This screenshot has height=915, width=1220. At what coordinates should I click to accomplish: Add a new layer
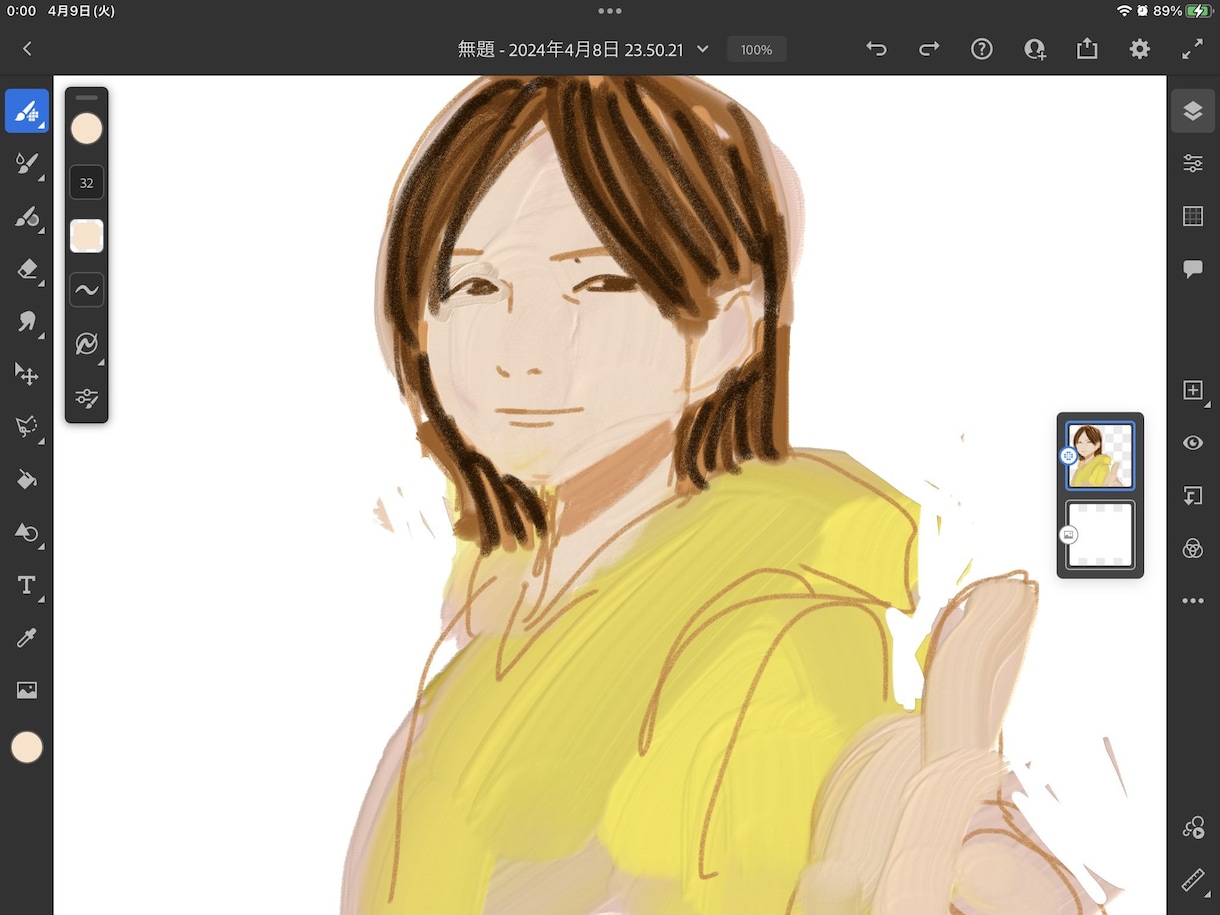click(x=1193, y=391)
